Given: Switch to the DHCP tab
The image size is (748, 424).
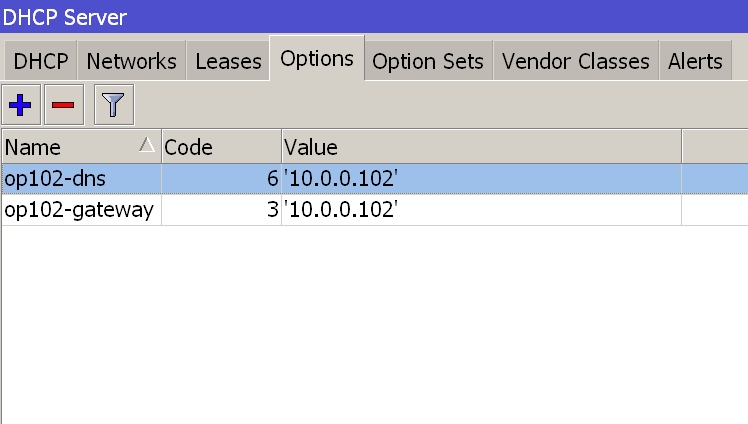Looking at the screenshot, I should click(40, 61).
